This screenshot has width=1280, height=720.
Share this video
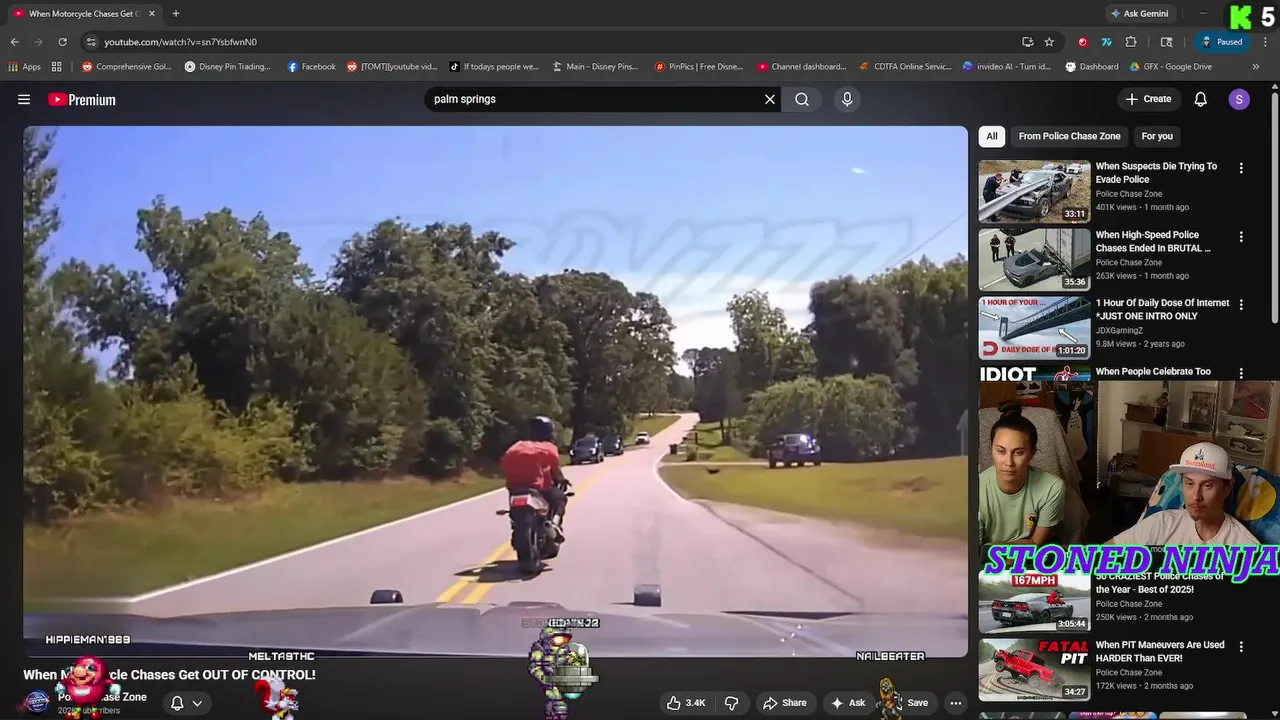785,703
